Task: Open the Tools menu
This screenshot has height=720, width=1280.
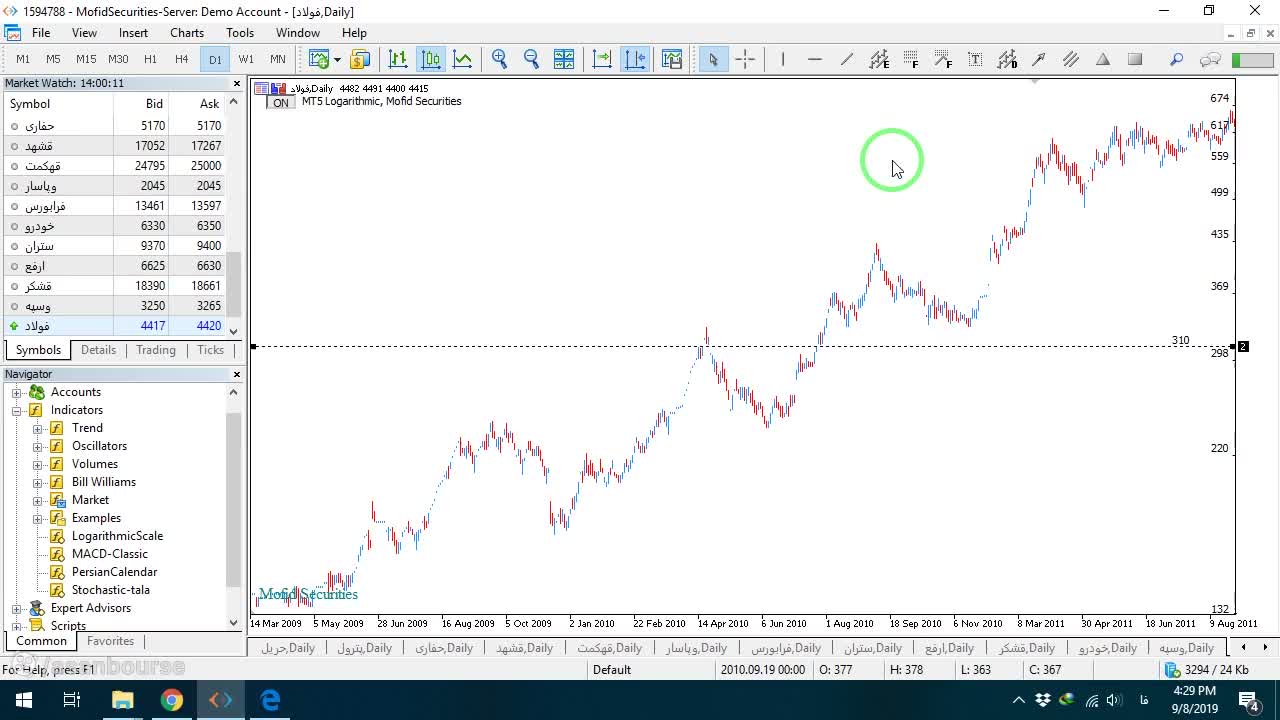Action: tap(240, 33)
